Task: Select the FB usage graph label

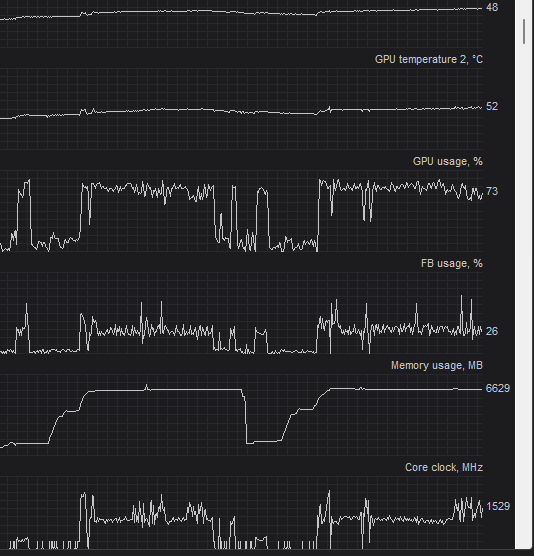Action: click(452, 263)
